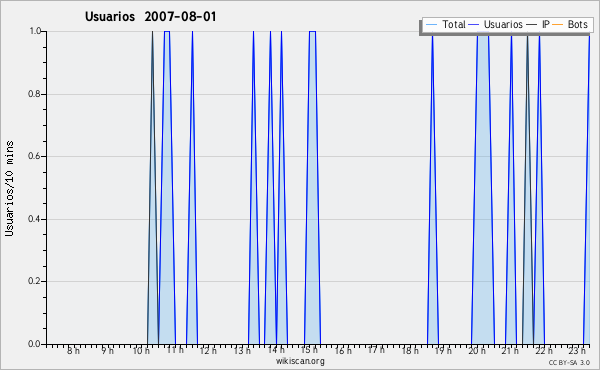
Task: Click the 17 h x-axis tick label
Action: 376,350
